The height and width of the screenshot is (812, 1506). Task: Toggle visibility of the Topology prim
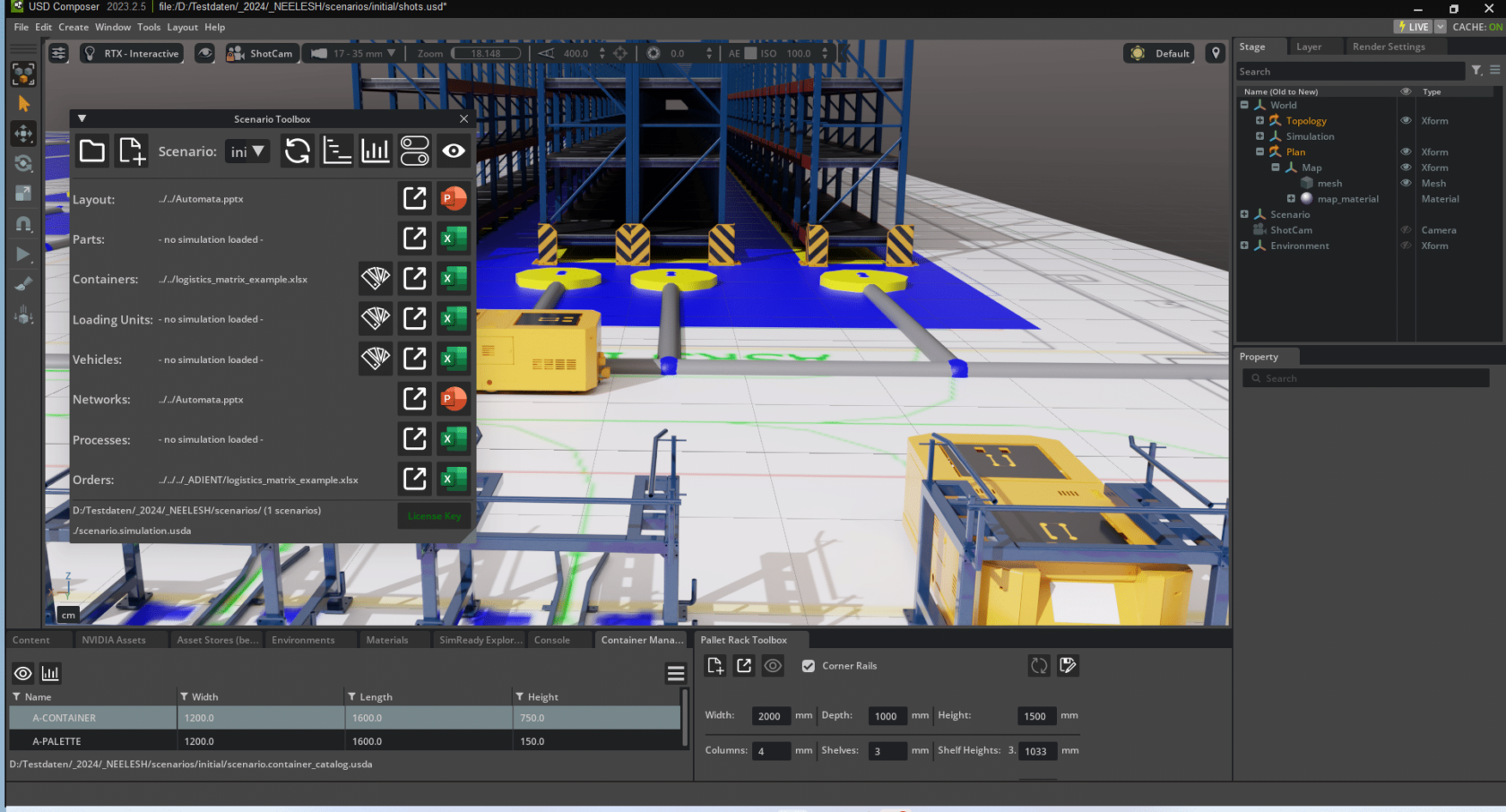click(x=1405, y=120)
